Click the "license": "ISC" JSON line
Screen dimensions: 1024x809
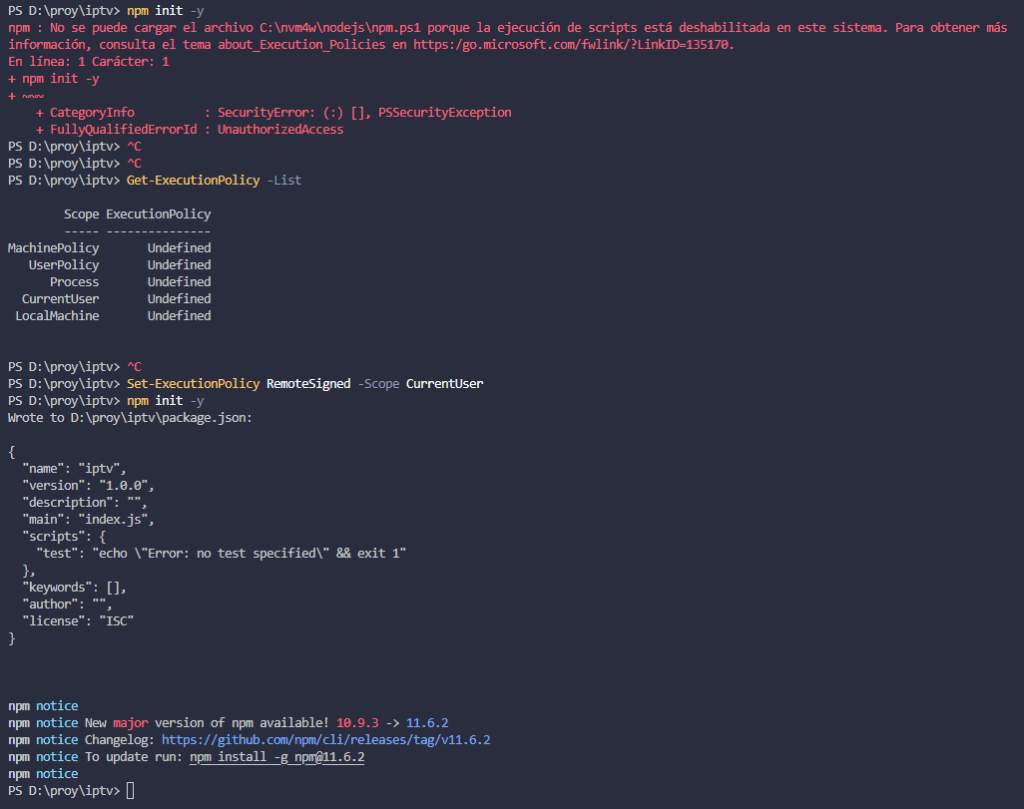tap(78, 621)
